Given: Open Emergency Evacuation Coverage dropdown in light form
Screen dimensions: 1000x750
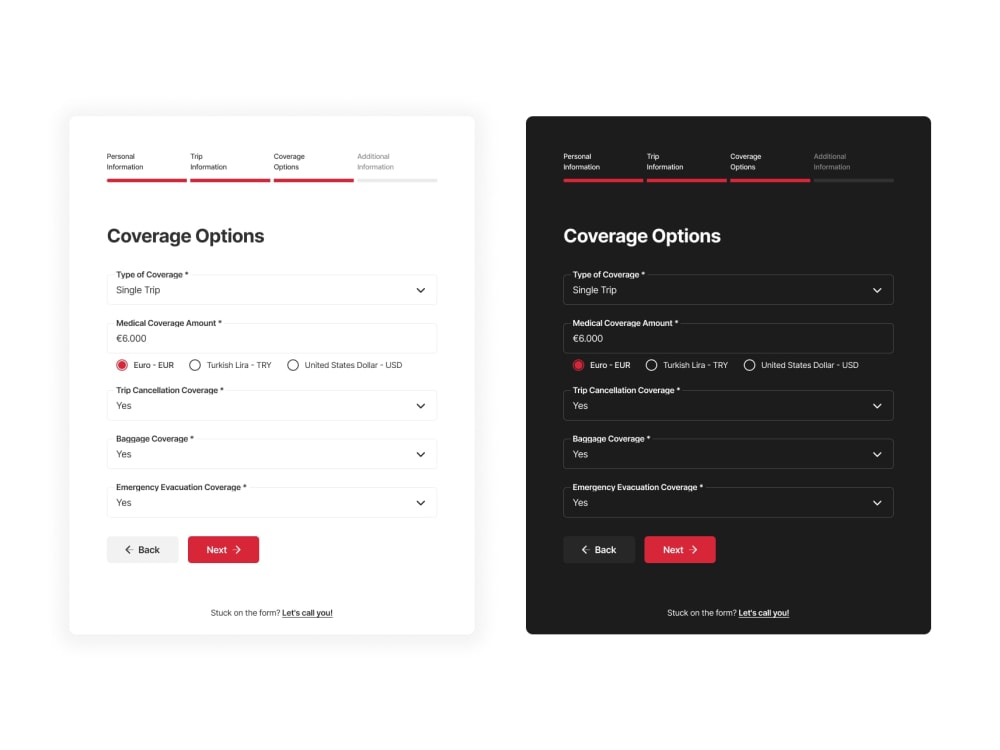Looking at the screenshot, I should tap(270, 502).
